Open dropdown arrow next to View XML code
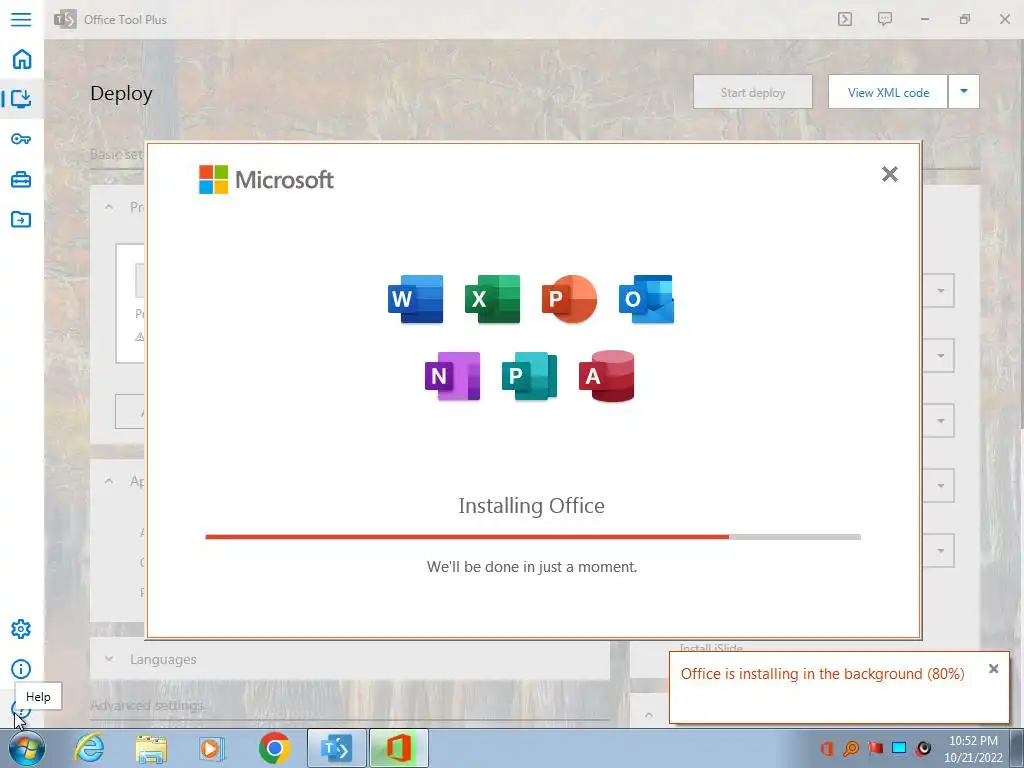The height and width of the screenshot is (768, 1024). pyautogui.click(x=963, y=91)
